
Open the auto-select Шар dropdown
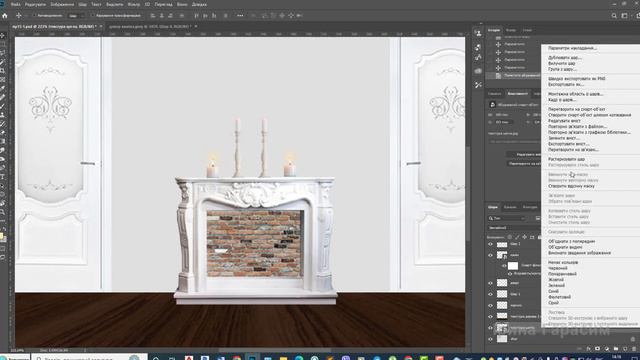pyautogui.click(x=76, y=16)
